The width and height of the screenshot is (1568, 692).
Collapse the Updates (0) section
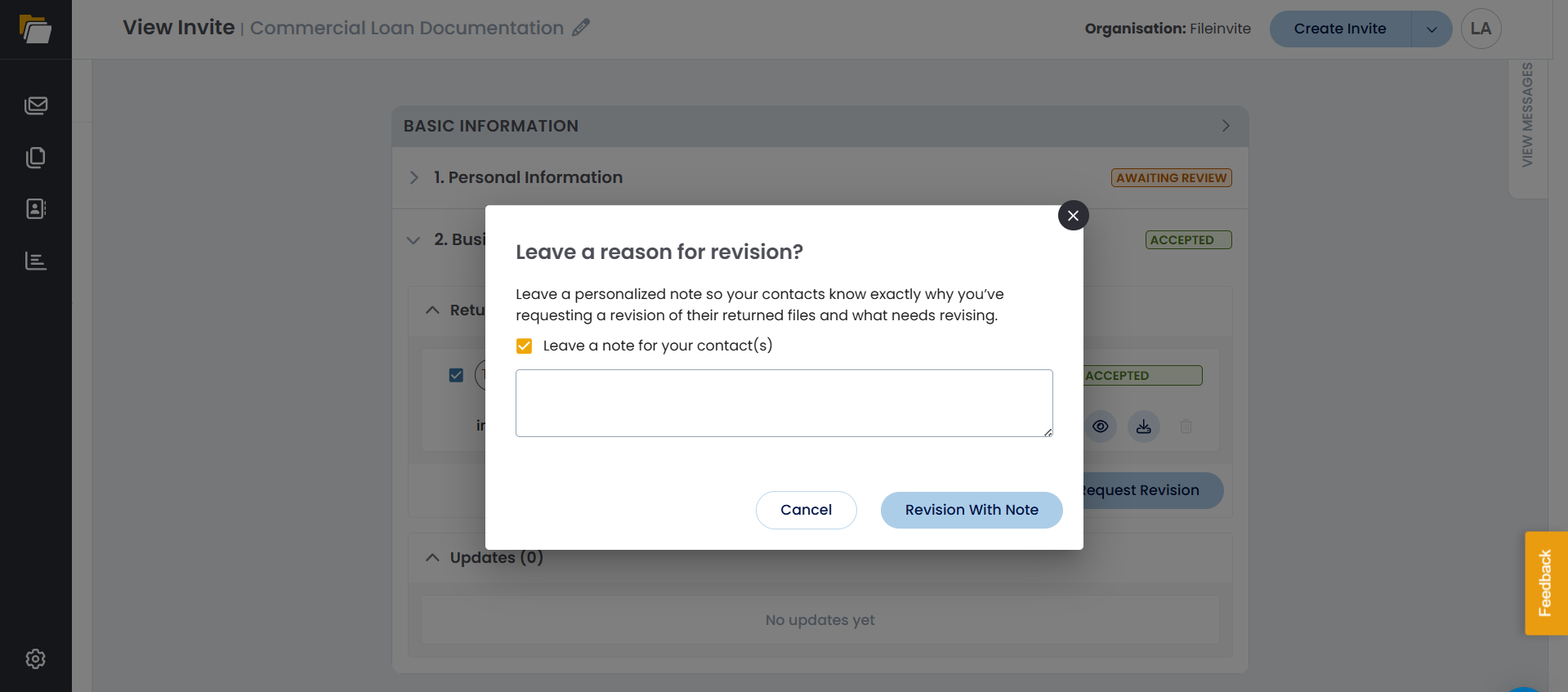(432, 557)
